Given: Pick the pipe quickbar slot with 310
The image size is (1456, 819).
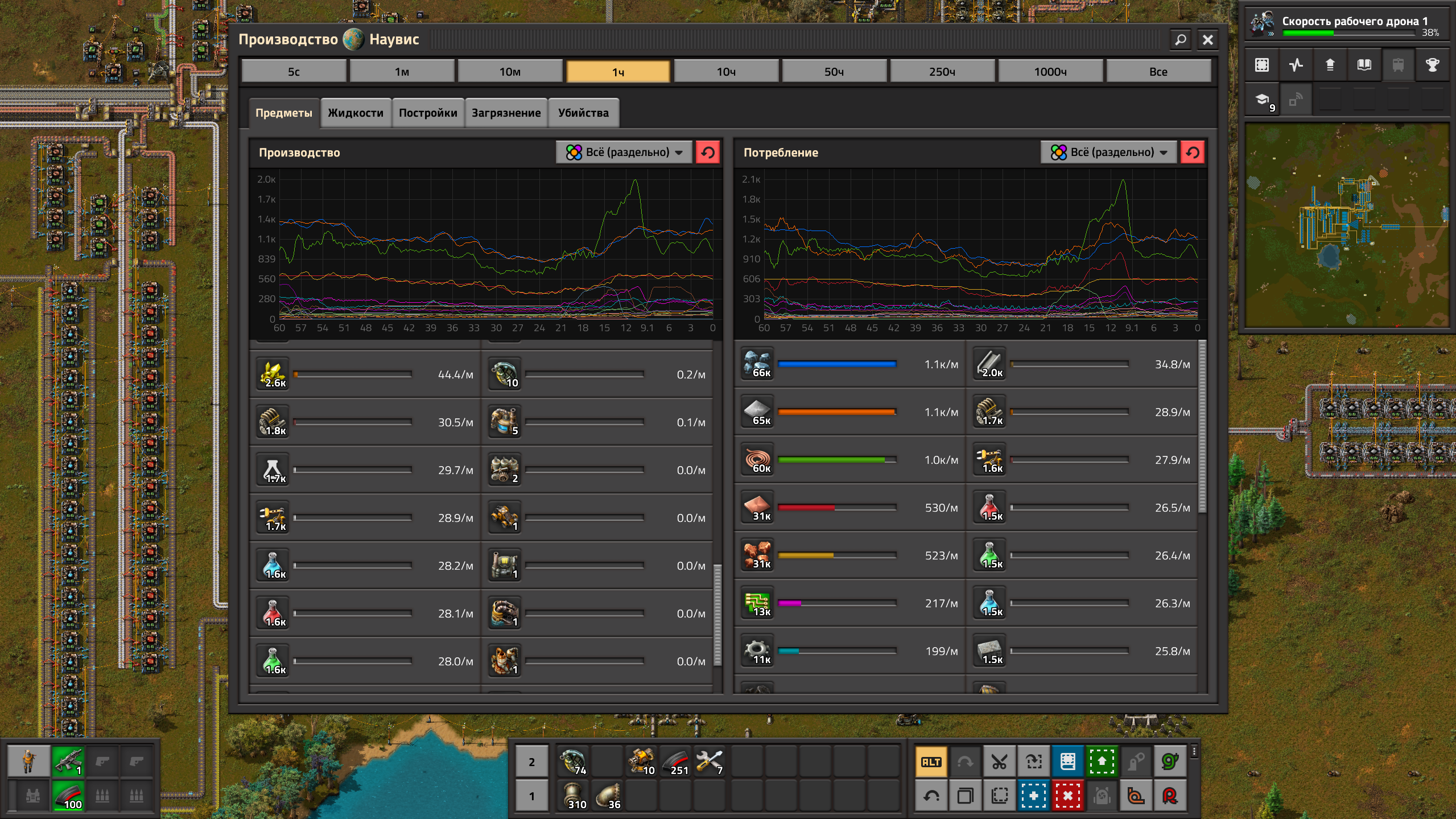Looking at the screenshot, I should tap(573, 796).
